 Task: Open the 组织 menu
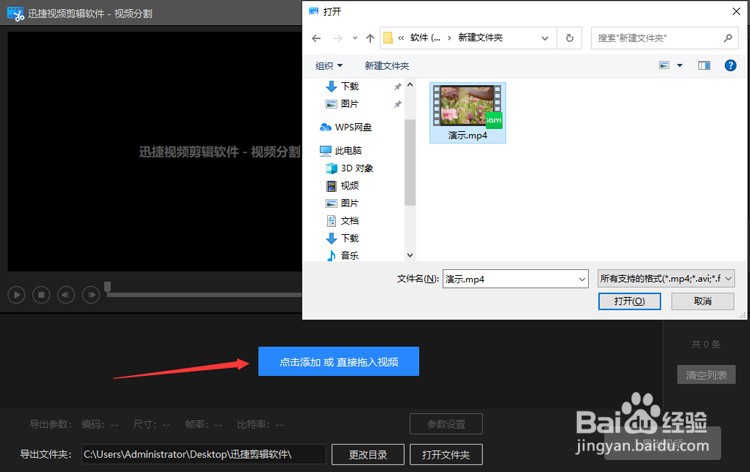click(329, 66)
